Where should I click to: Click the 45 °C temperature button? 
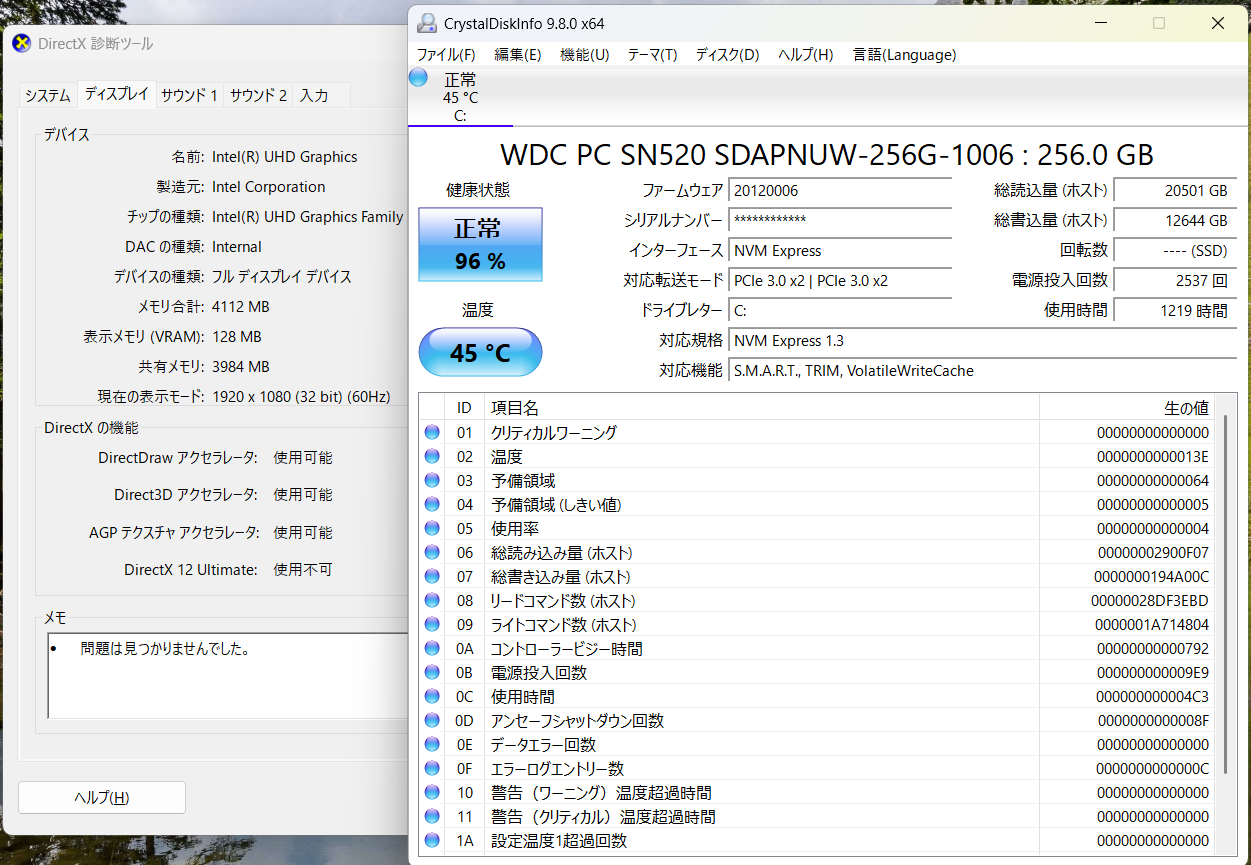[480, 353]
